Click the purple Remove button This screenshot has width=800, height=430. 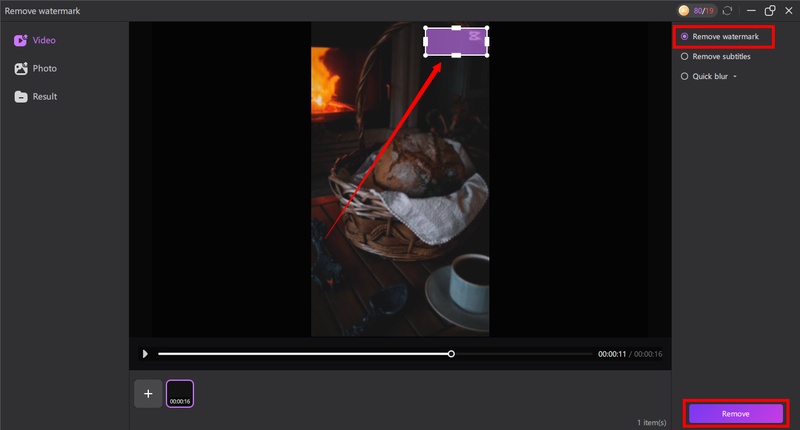(x=735, y=413)
